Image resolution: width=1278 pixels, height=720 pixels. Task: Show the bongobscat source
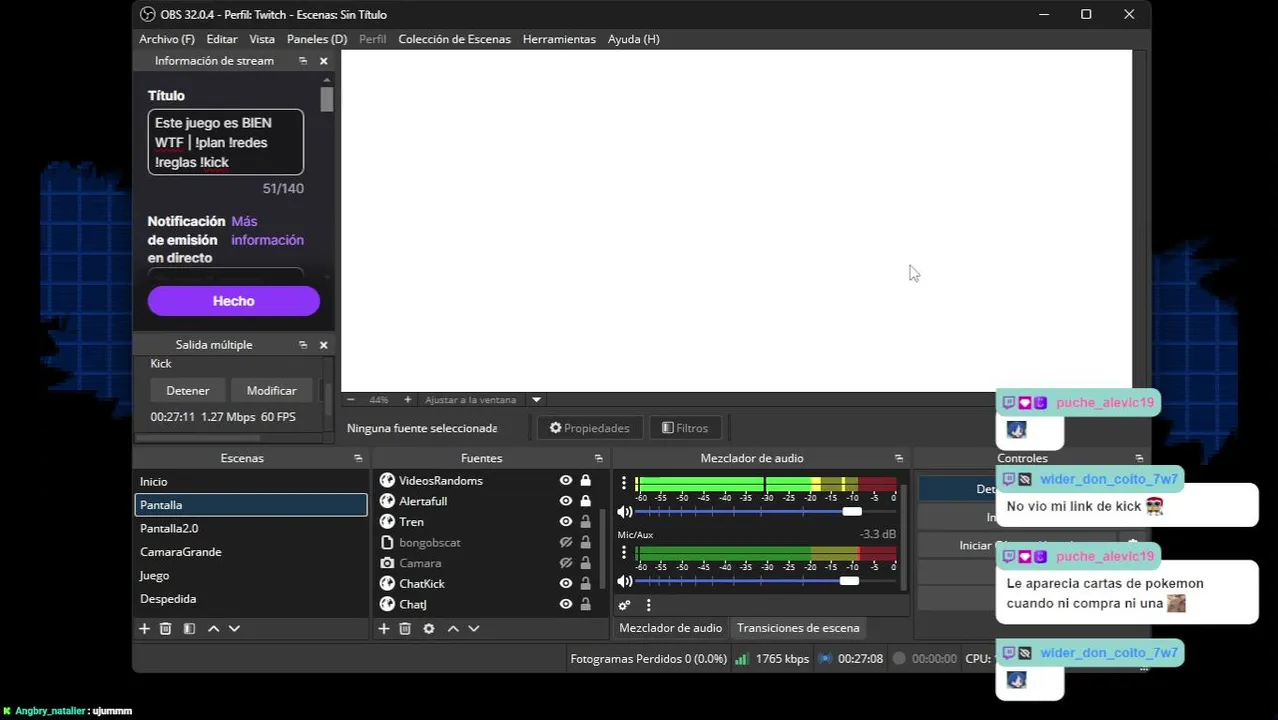566,543
